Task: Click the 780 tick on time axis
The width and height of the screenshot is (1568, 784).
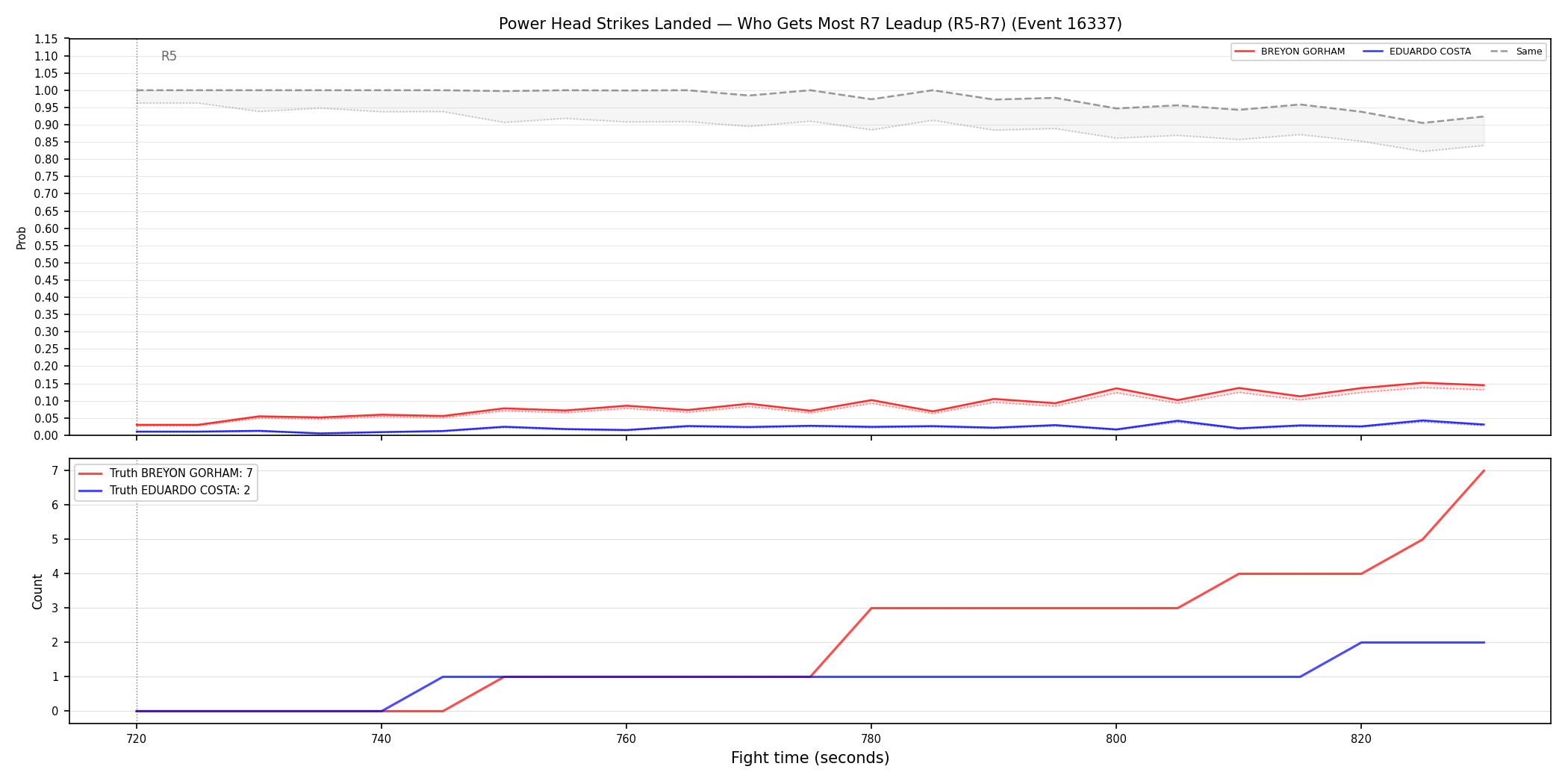Action: (871, 739)
